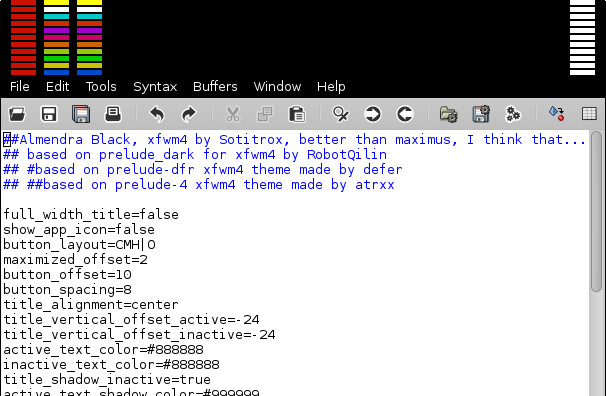
Task: Place cursor on 'title_alignment=center' line
Action: (x=91, y=305)
